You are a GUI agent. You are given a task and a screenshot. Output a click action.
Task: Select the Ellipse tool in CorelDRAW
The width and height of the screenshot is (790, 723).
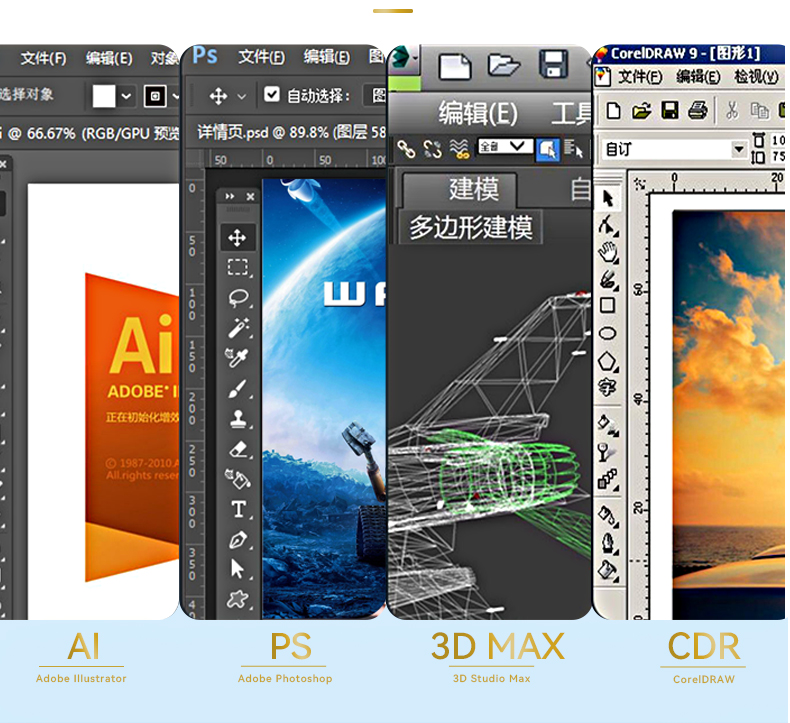(607, 333)
